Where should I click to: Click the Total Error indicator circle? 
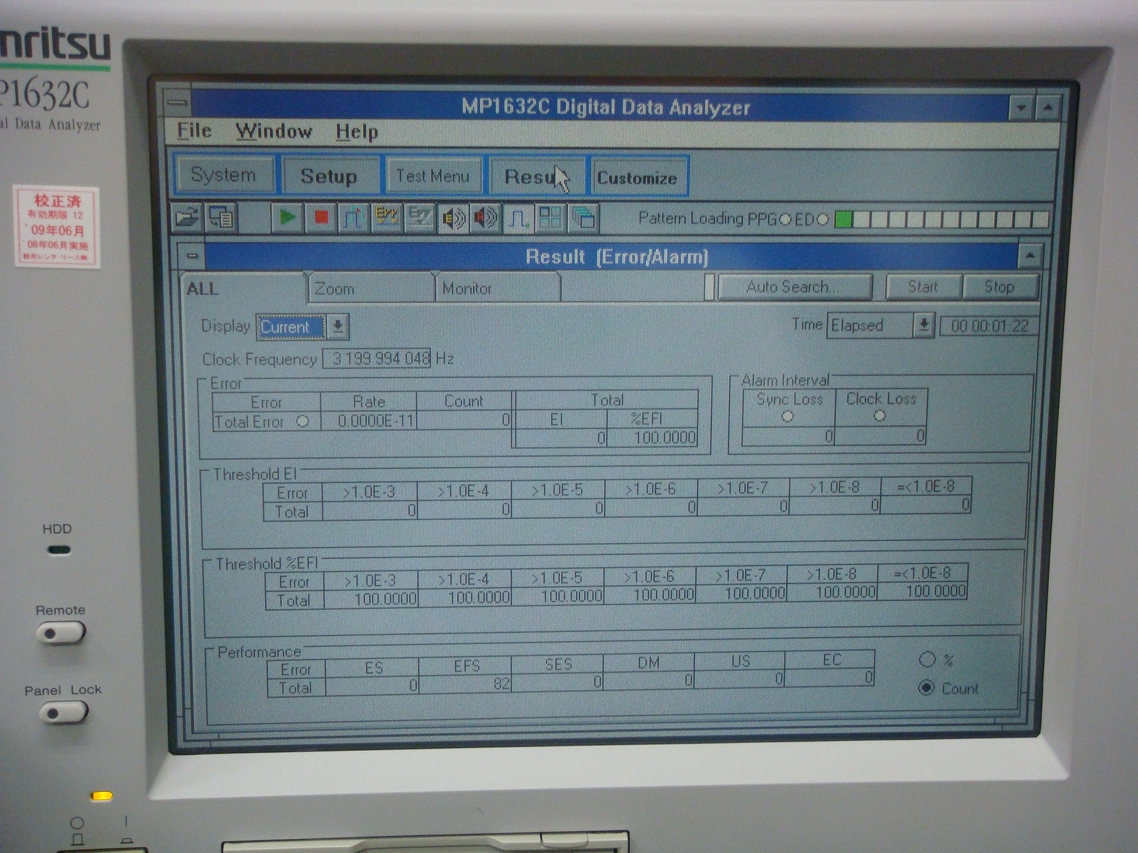coord(302,422)
